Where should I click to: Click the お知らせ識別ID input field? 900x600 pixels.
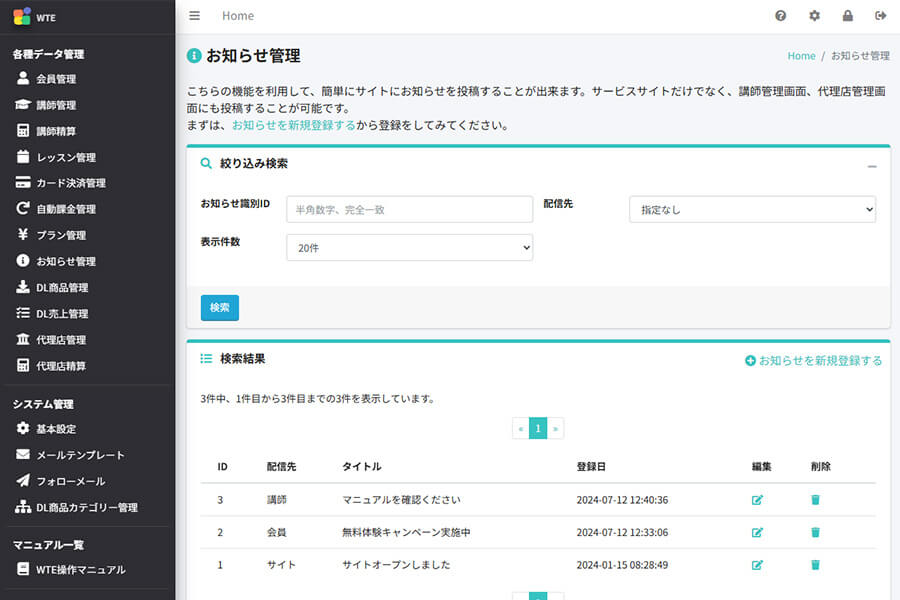tap(409, 209)
